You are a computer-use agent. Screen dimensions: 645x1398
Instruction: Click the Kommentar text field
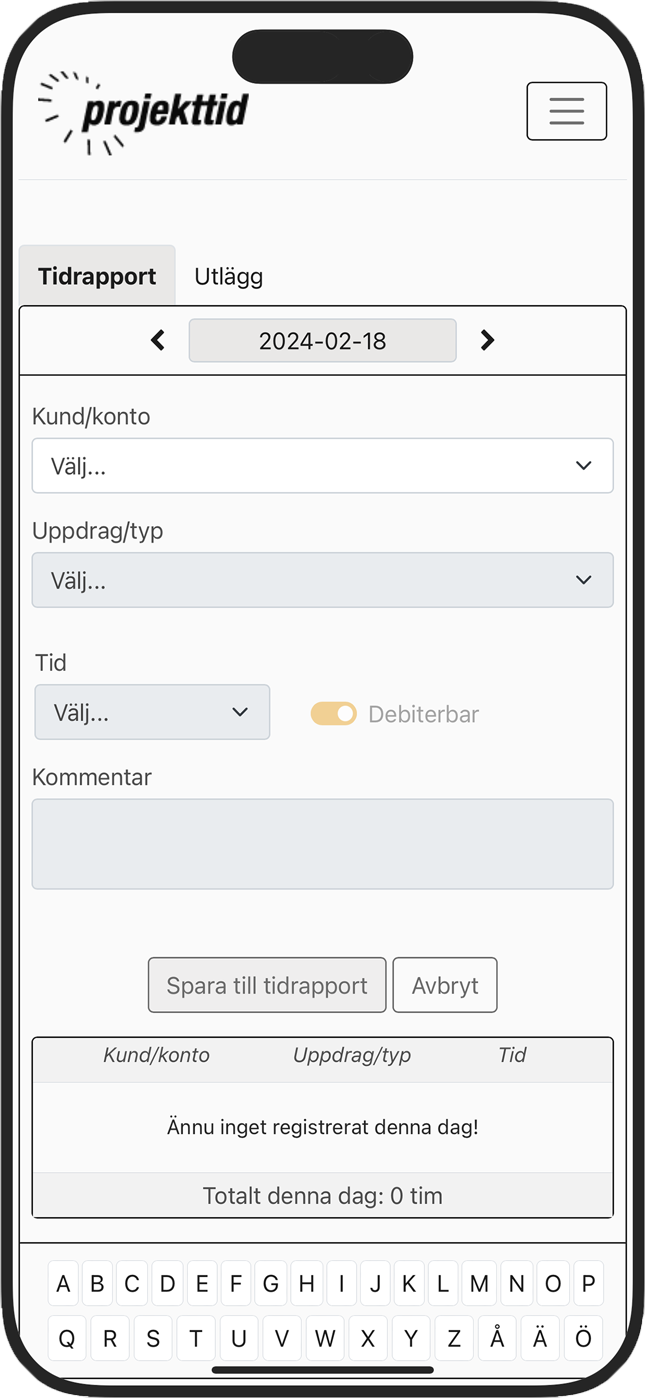322,844
